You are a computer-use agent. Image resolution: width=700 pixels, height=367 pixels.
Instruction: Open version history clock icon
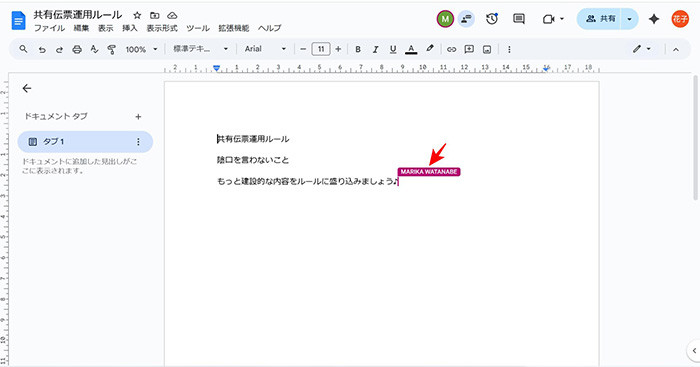[492, 19]
